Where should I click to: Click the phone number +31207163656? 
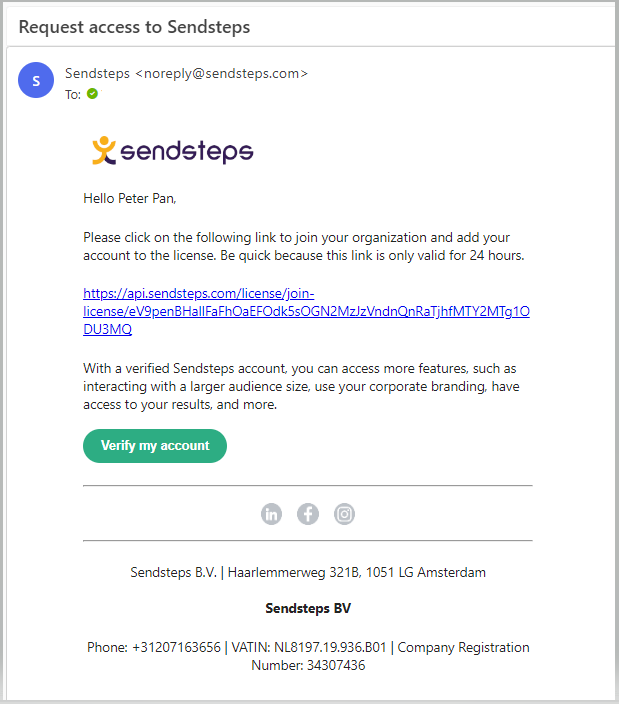[x=176, y=647]
